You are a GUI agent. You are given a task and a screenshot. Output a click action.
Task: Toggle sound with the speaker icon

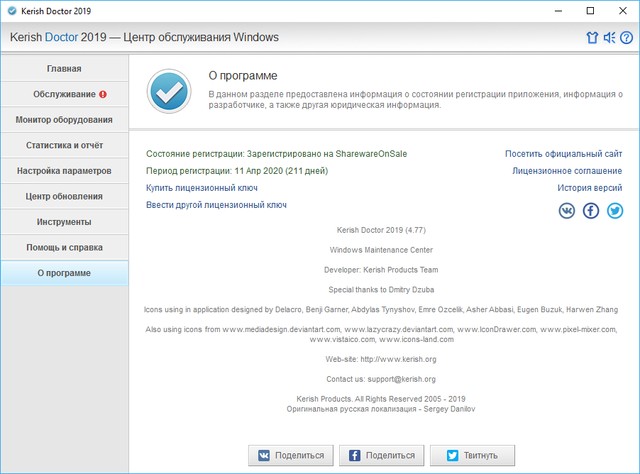tap(609, 38)
